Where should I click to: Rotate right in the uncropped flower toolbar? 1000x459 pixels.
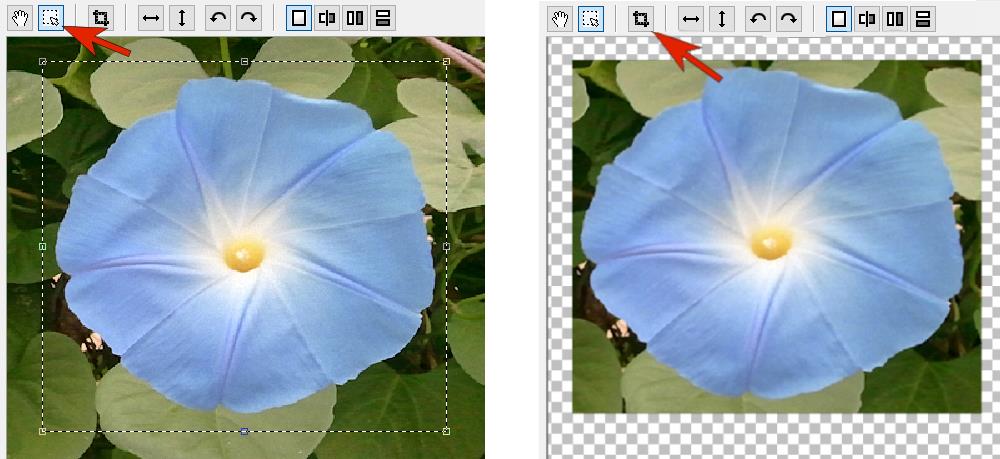tap(249, 18)
